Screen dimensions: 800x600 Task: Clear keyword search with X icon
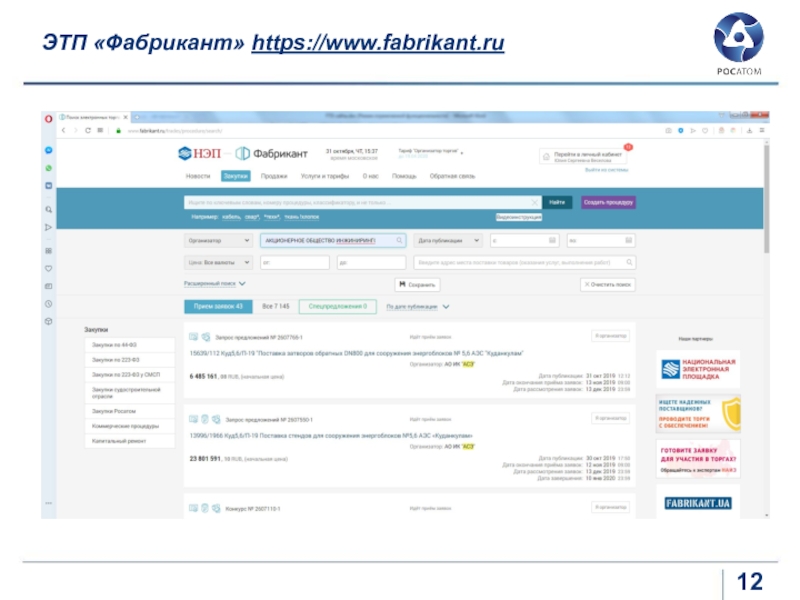click(534, 203)
